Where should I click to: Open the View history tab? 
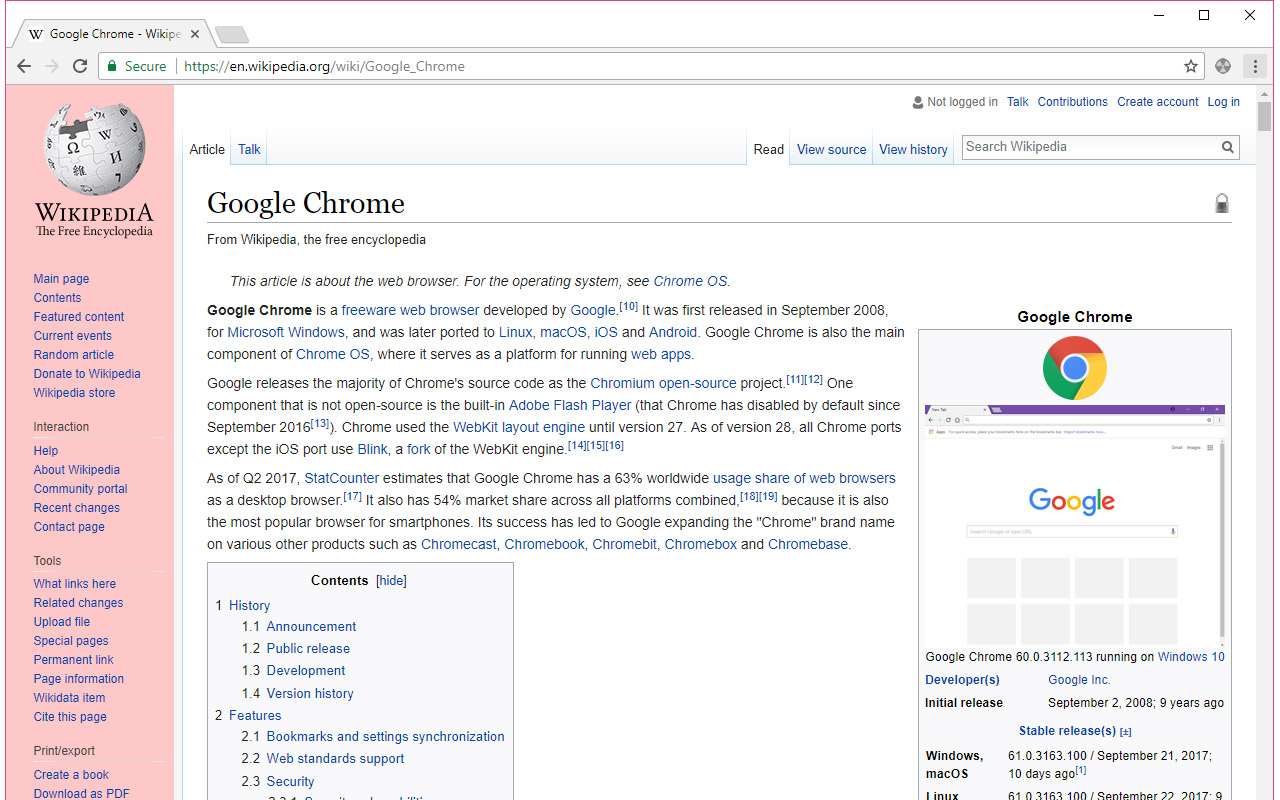pyautogui.click(x=913, y=149)
